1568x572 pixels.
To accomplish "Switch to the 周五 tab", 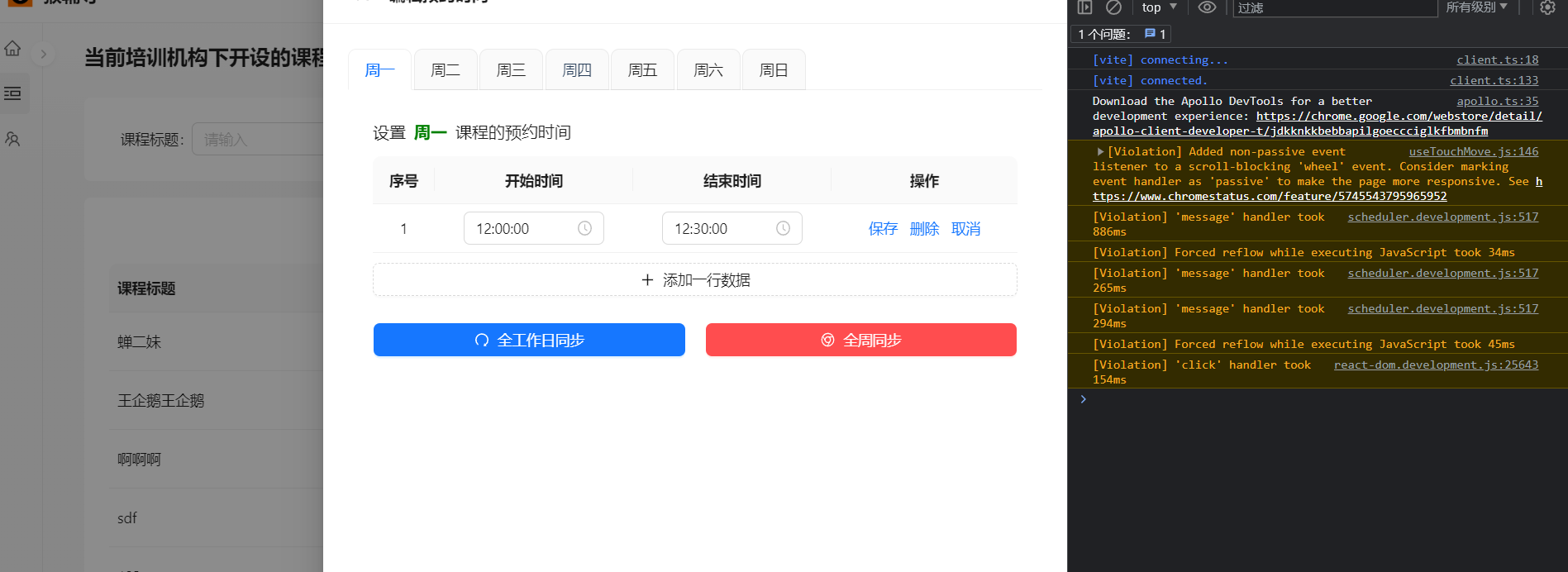I will [642, 70].
